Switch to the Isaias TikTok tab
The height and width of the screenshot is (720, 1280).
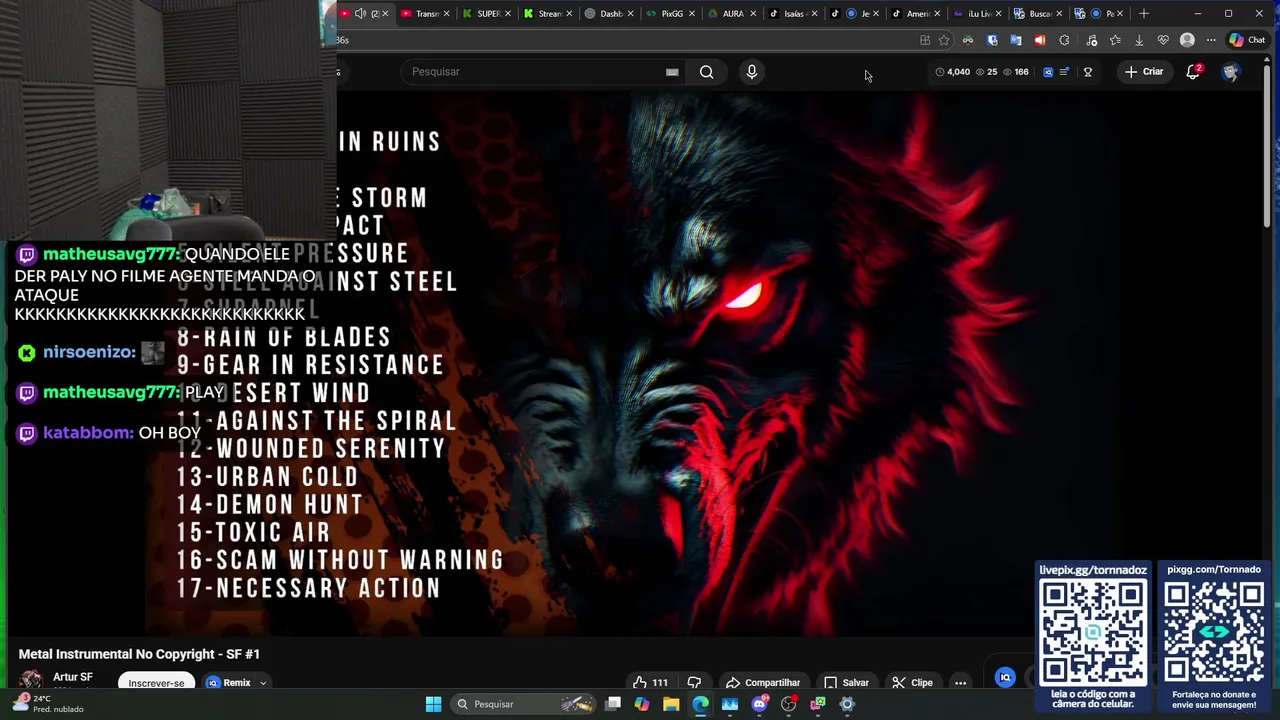click(x=792, y=13)
